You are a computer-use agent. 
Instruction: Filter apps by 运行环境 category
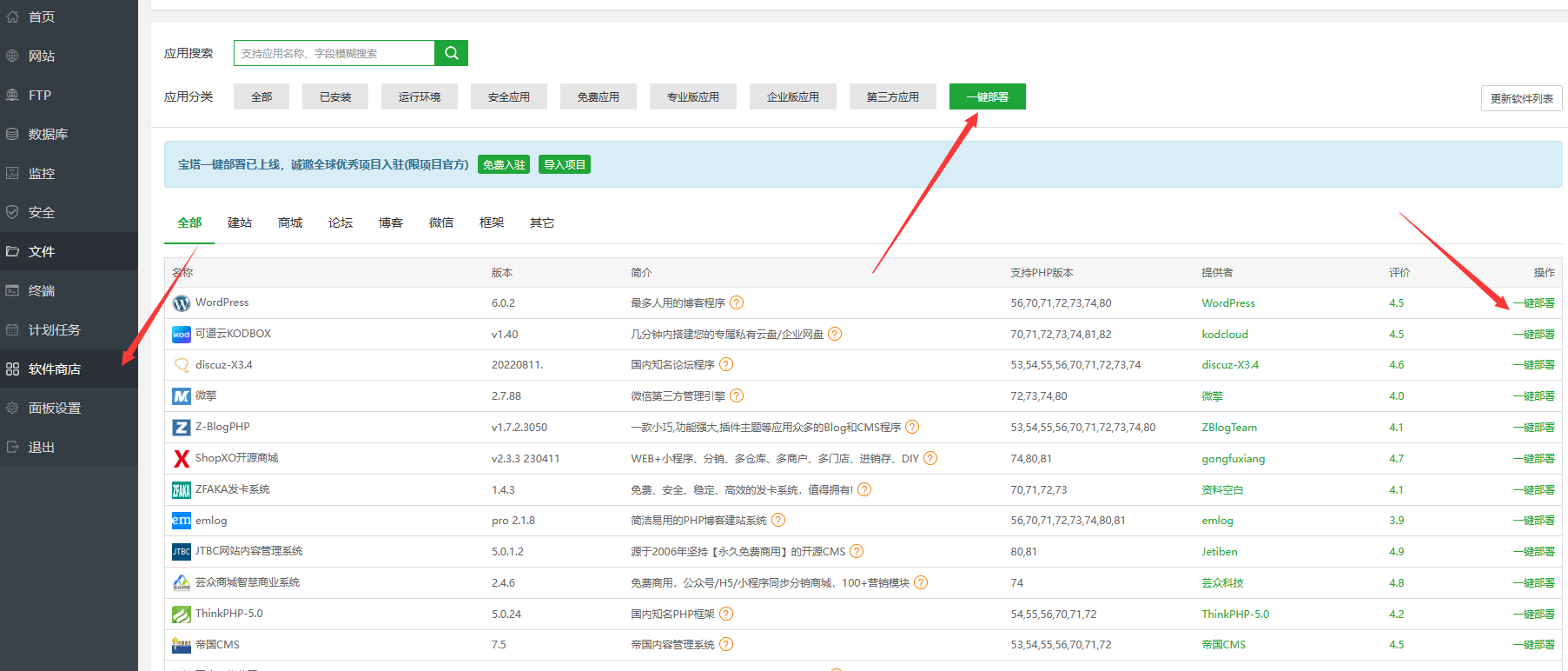pos(420,96)
